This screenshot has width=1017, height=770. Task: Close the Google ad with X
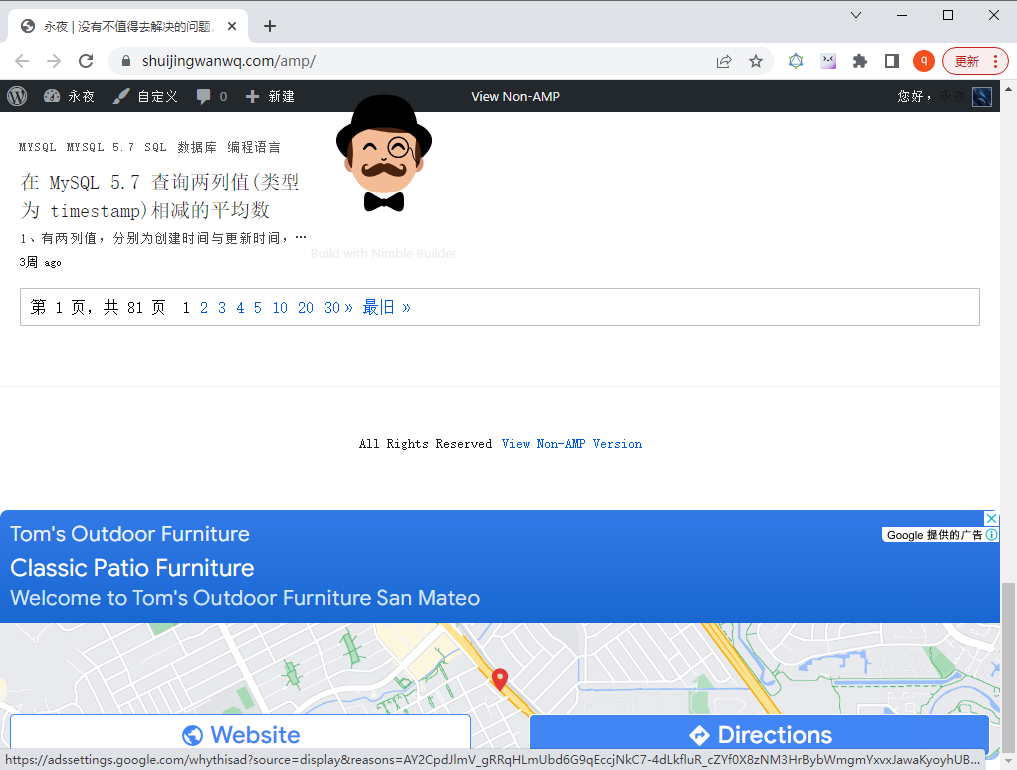tap(991, 518)
